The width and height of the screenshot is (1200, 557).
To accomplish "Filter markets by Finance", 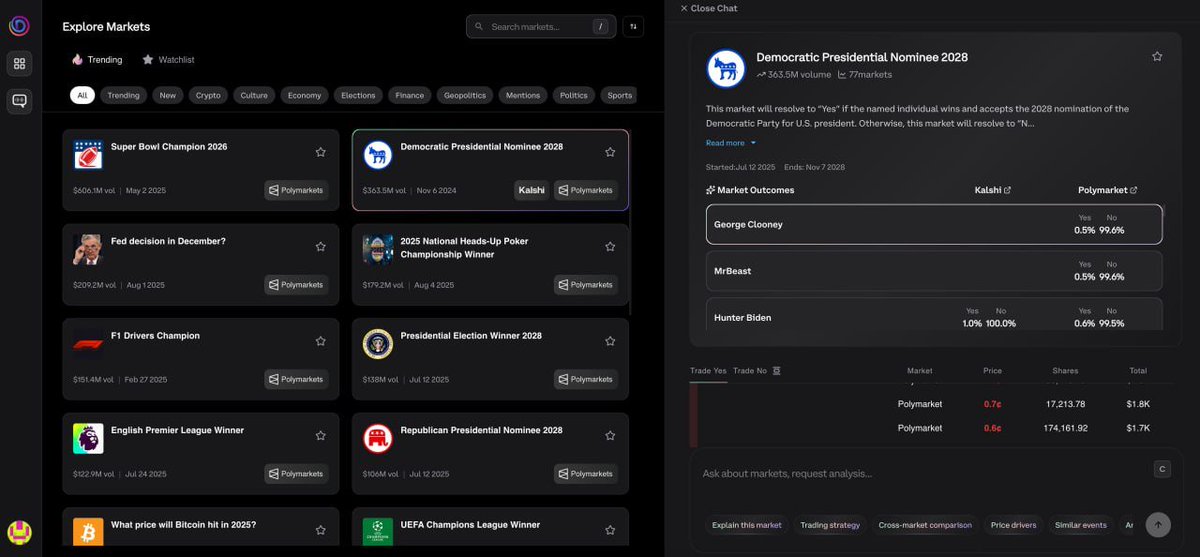I will pos(410,95).
